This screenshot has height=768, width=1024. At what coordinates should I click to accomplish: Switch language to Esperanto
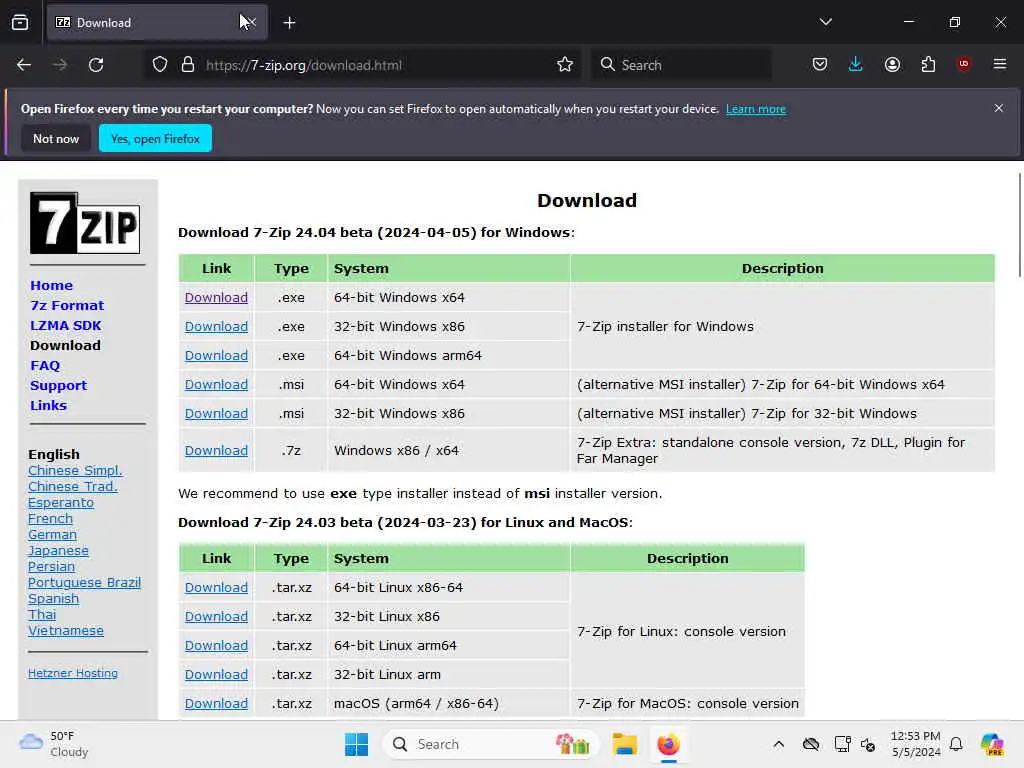61,503
